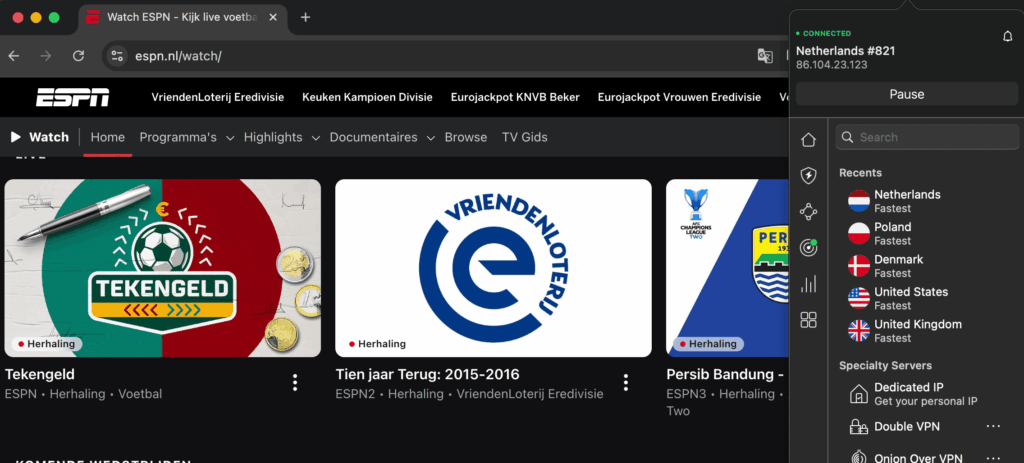Open the VPN home icon in sidebar
This screenshot has height=463, width=1024.
[x=808, y=139]
